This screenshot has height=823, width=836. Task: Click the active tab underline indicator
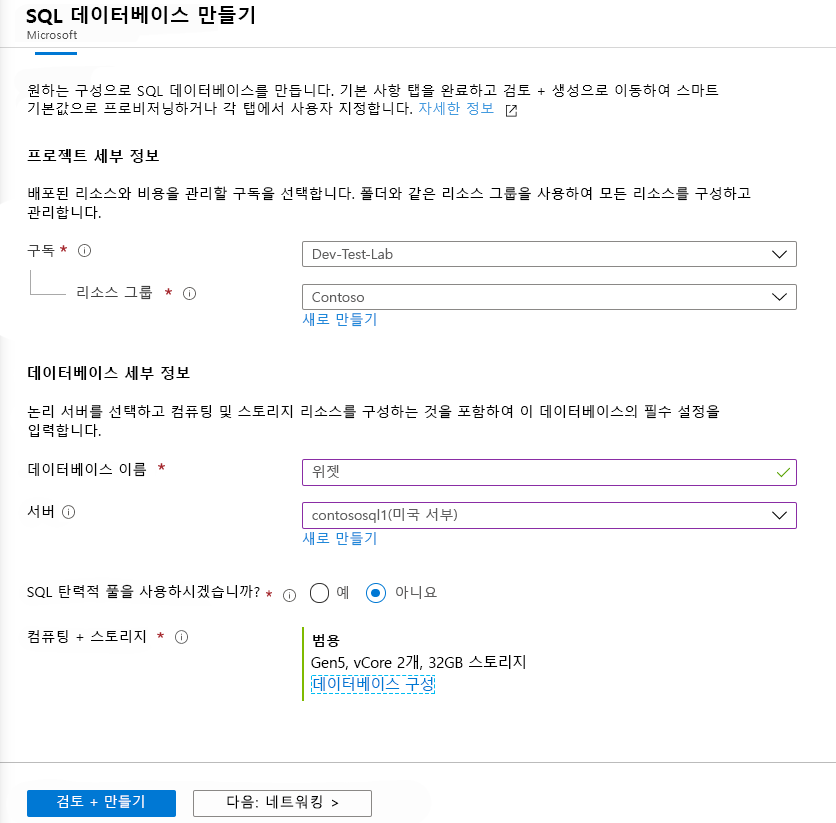tap(56, 53)
